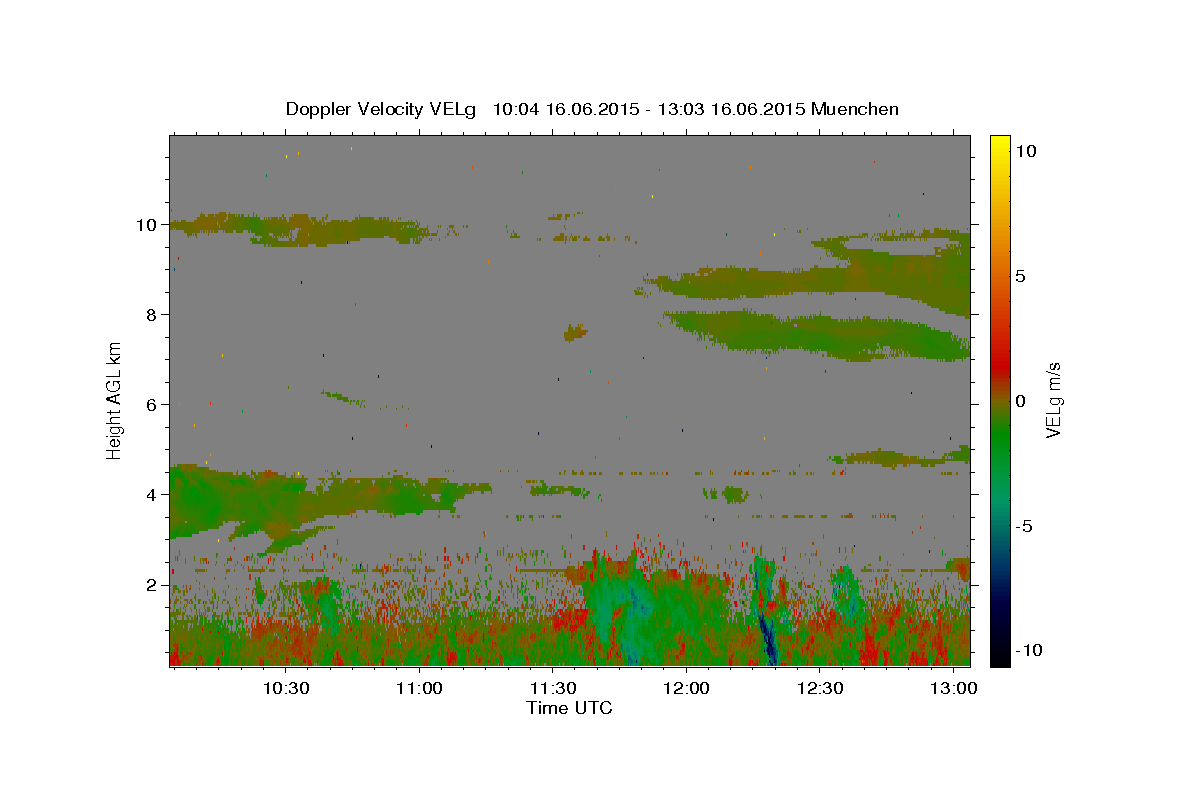Viewport: 1200px width, 800px height.
Task: Click the 12:30 time tick label
Action: pos(821,689)
